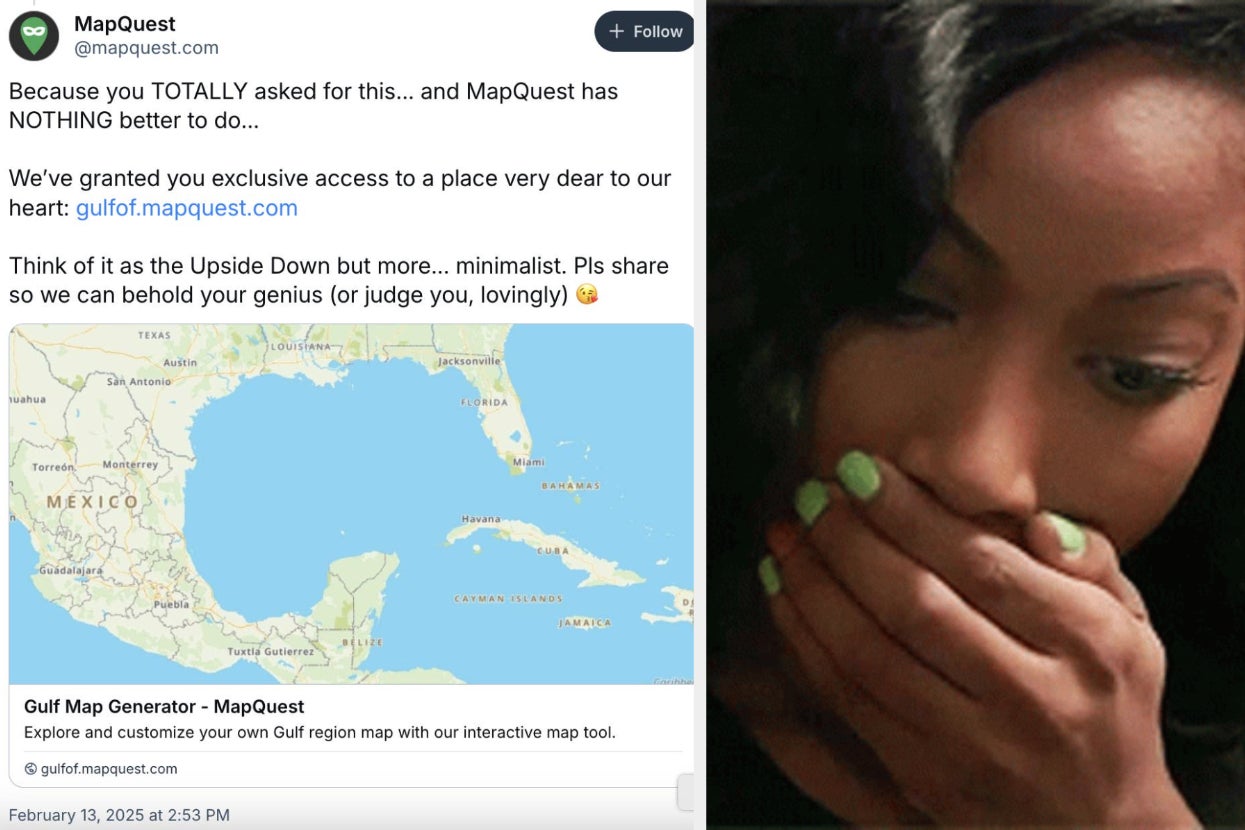Image resolution: width=1245 pixels, height=830 pixels.
Task: Open the MapQuest profile avatar icon
Action: pyautogui.click(x=33, y=36)
